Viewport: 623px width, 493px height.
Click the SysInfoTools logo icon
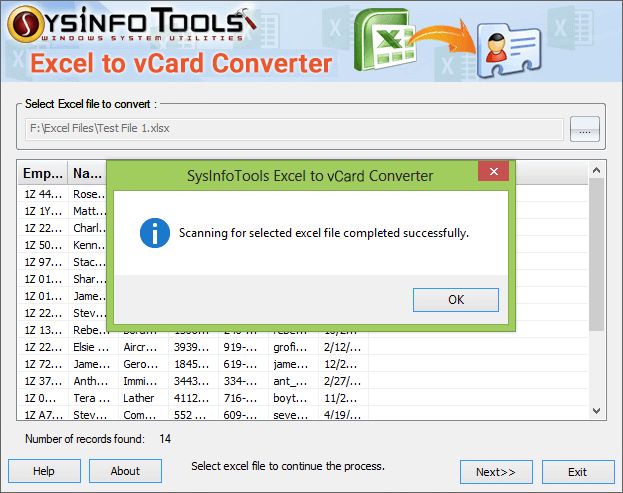(x=26, y=24)
